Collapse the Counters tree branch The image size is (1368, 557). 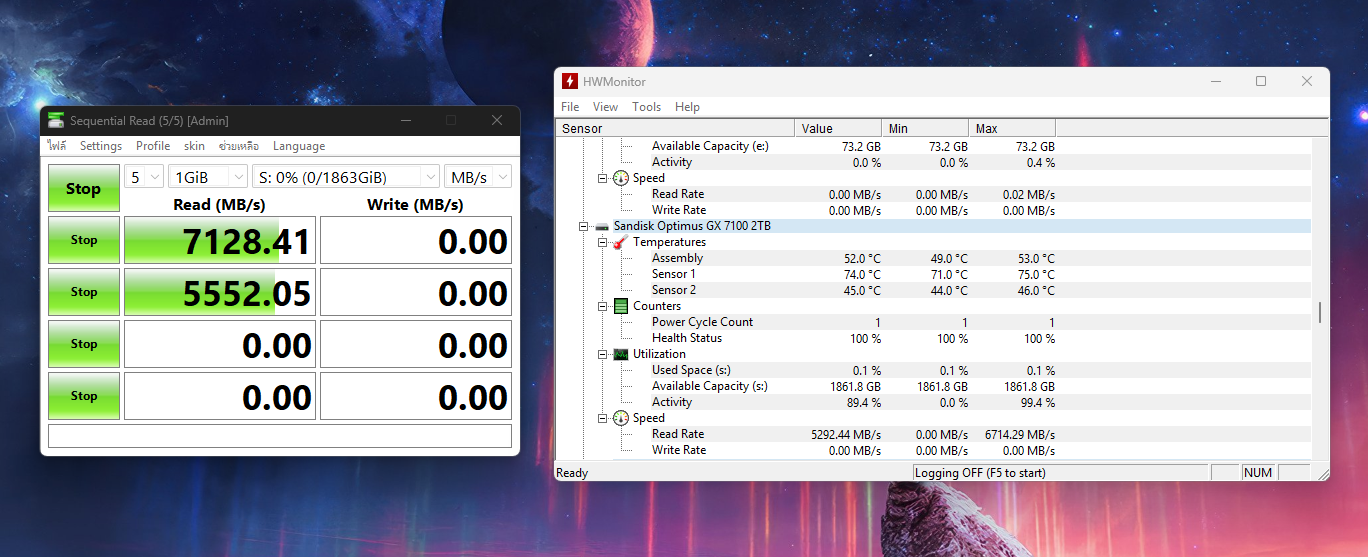pyautogui.click(x=602, y=306)
